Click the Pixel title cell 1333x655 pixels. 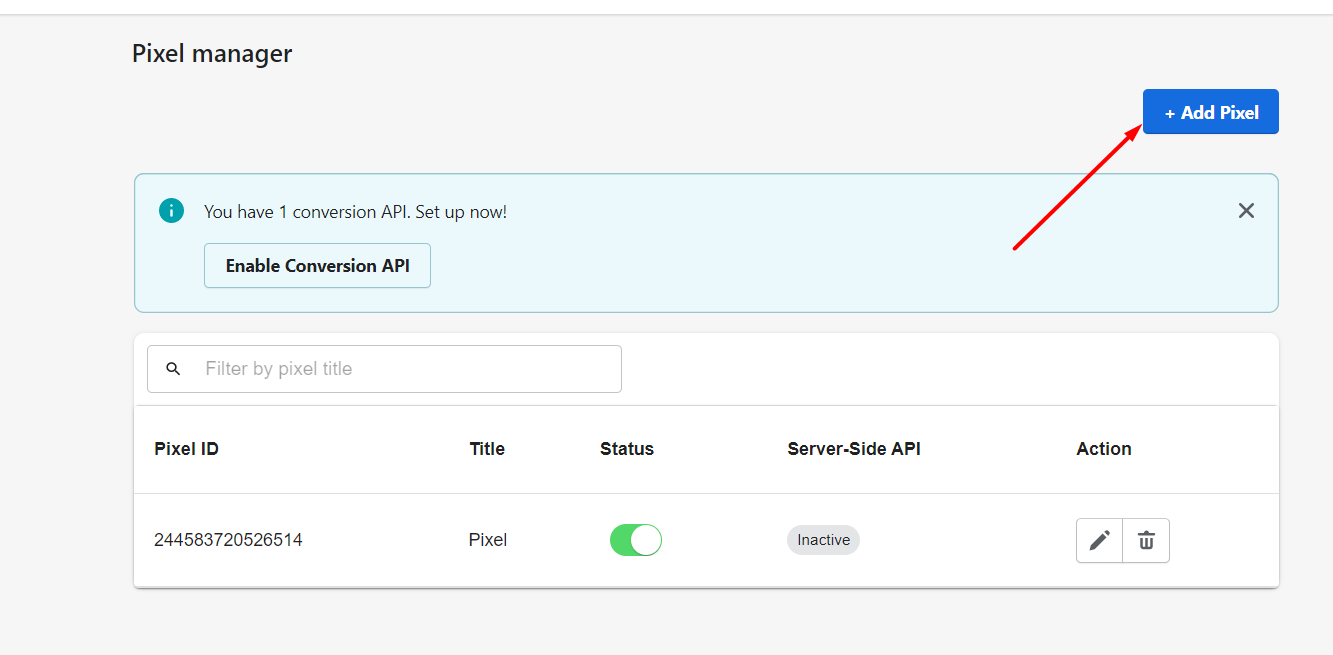pyautogui.click(x=488, y=540)
